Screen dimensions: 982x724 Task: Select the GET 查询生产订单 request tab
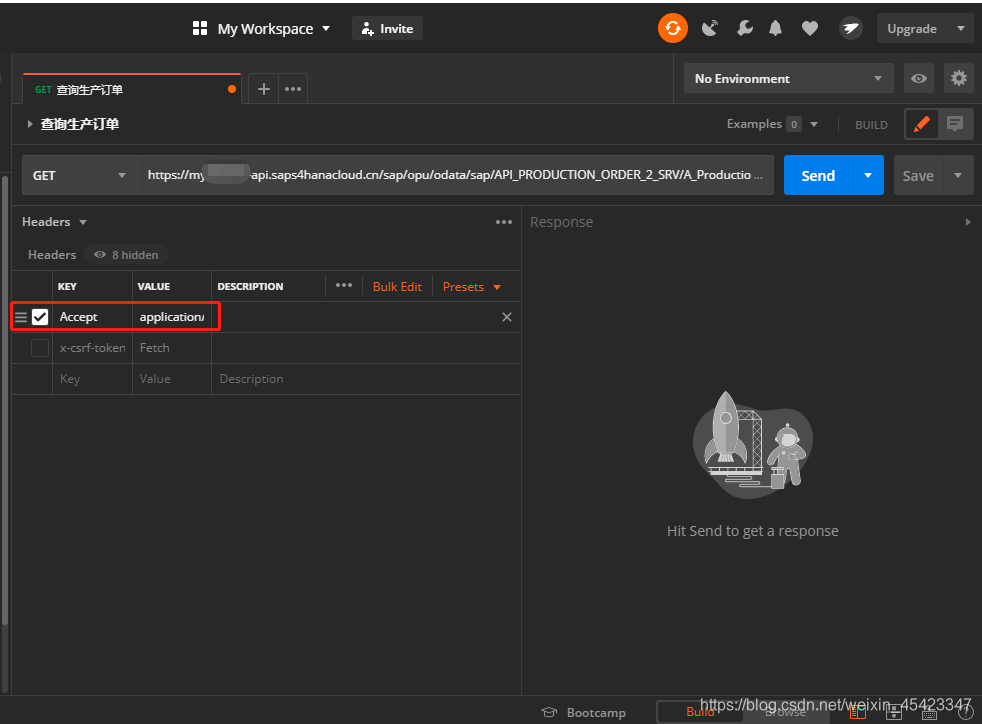[x=132, y=89]
